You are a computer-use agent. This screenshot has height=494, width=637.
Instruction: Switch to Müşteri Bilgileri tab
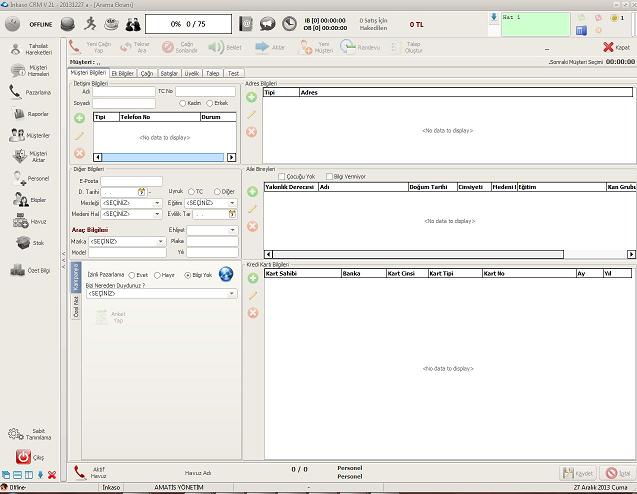88,73
